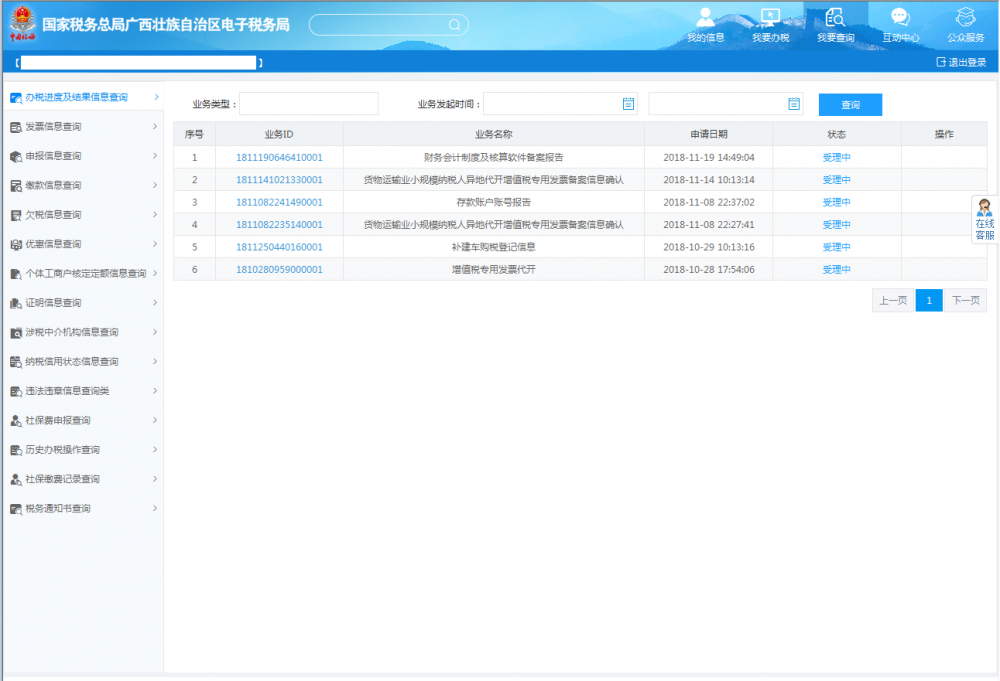Screen dimensions: 1000x681
Task: Click the magnifier icon in search box
Action: (x=453, y=25)
